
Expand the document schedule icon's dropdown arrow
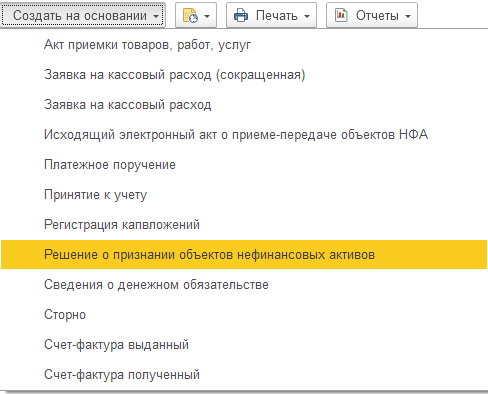(x=207, y=16)
